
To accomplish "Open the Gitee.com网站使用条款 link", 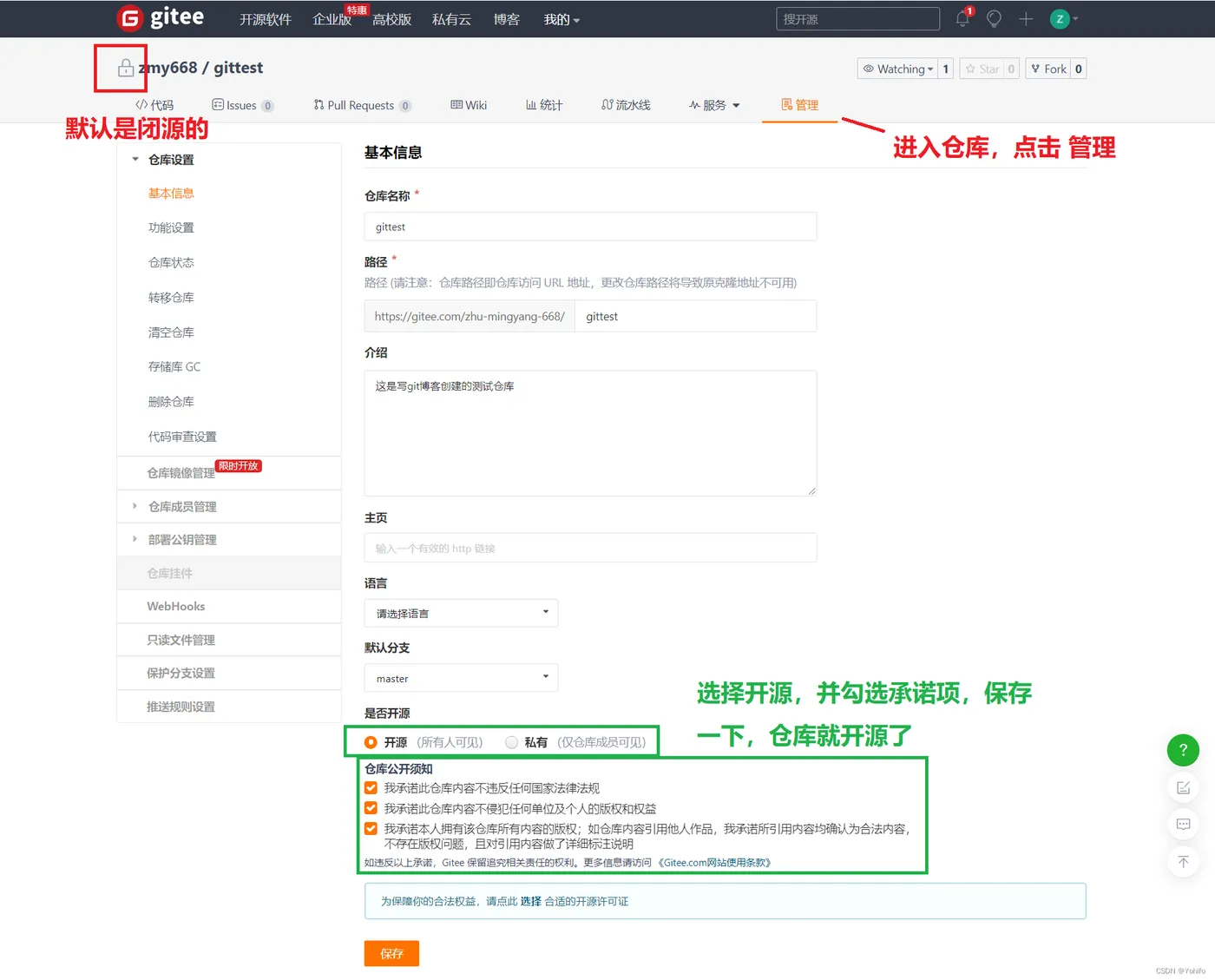I will (715, 863).
